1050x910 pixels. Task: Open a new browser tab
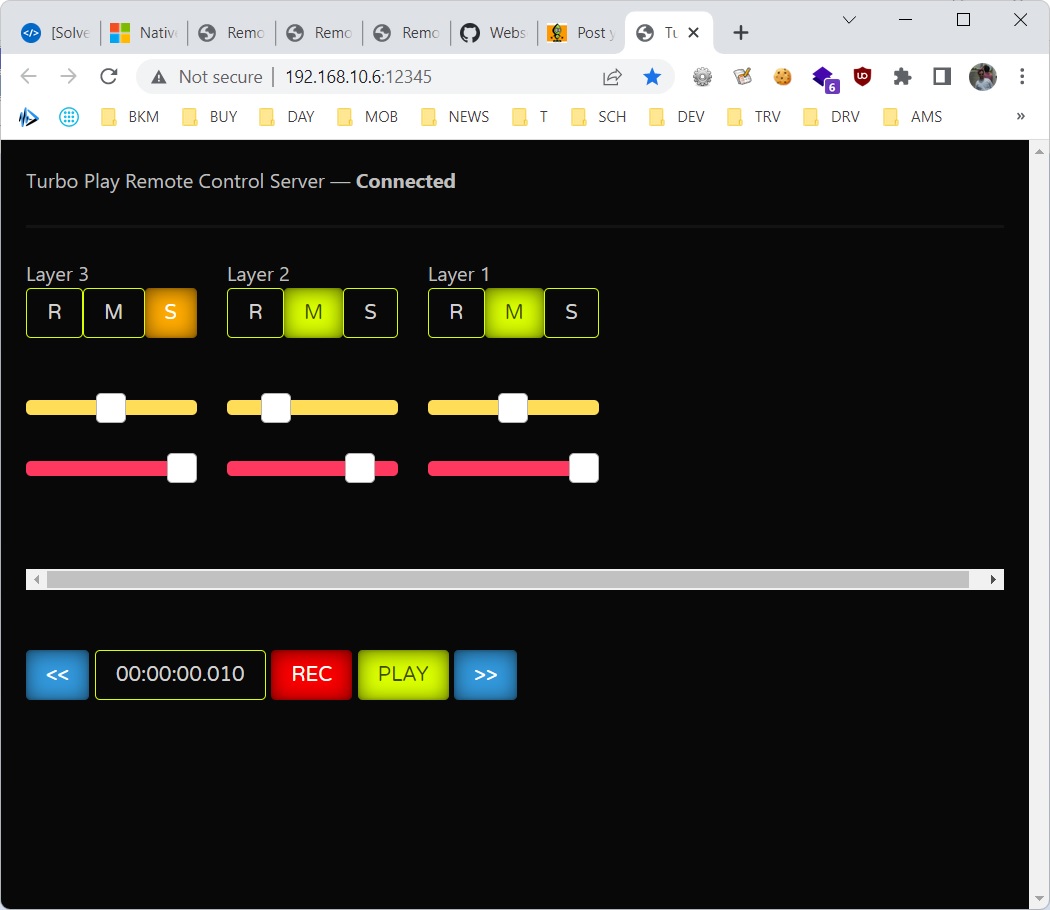coord(741,33)
